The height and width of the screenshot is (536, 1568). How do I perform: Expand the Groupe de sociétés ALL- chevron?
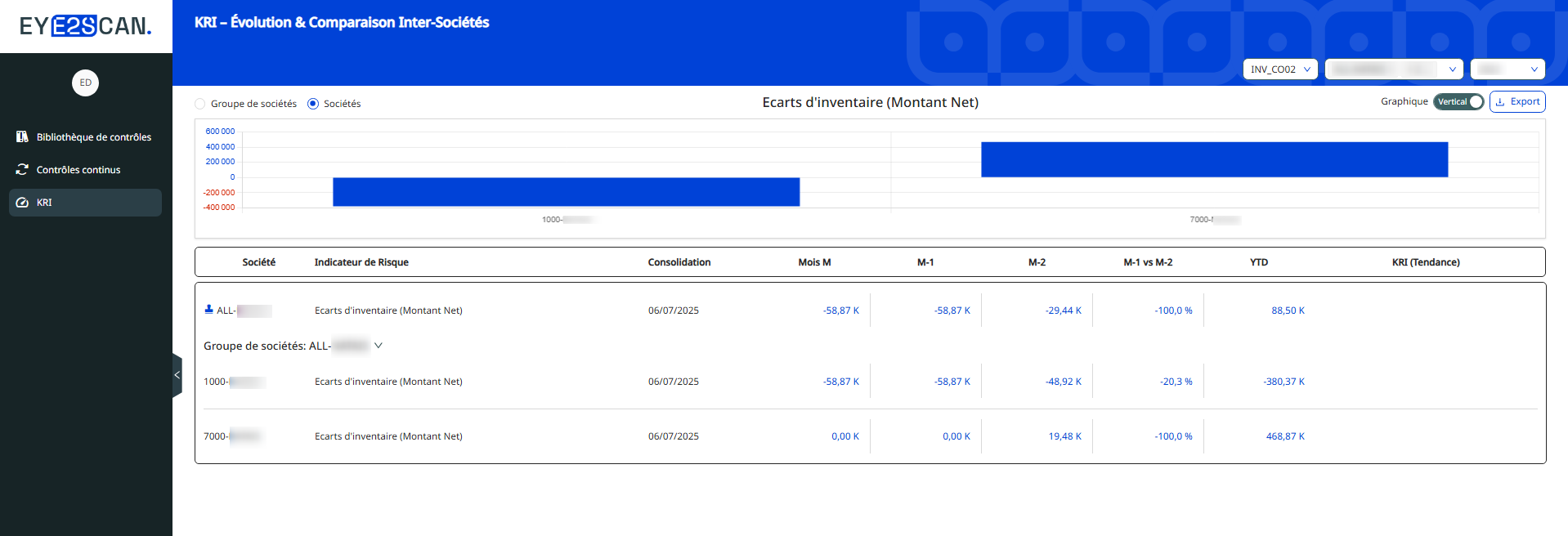[x=379, y=346]
